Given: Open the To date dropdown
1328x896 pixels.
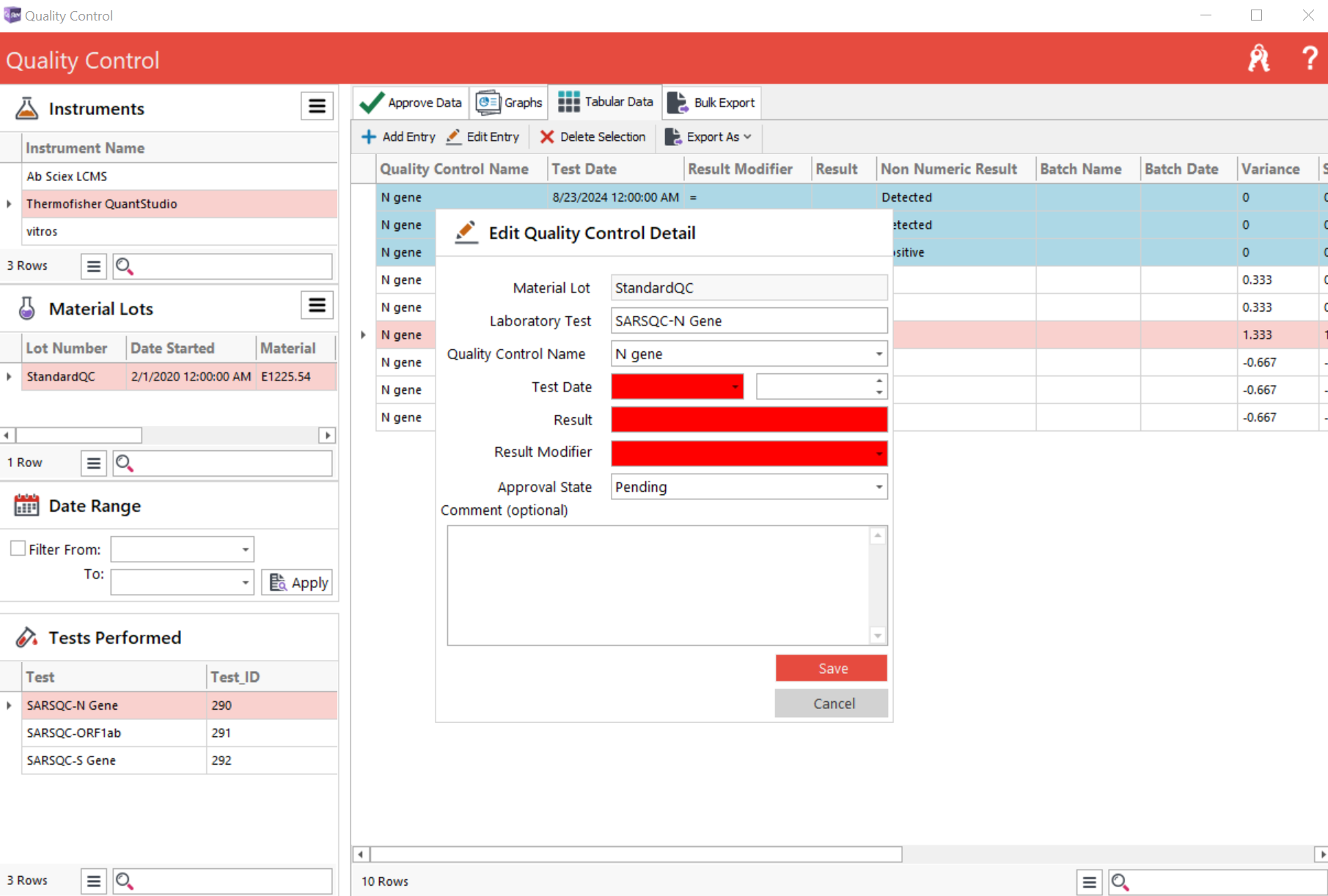Looking at the screenshot, I should tap(245, 583).
